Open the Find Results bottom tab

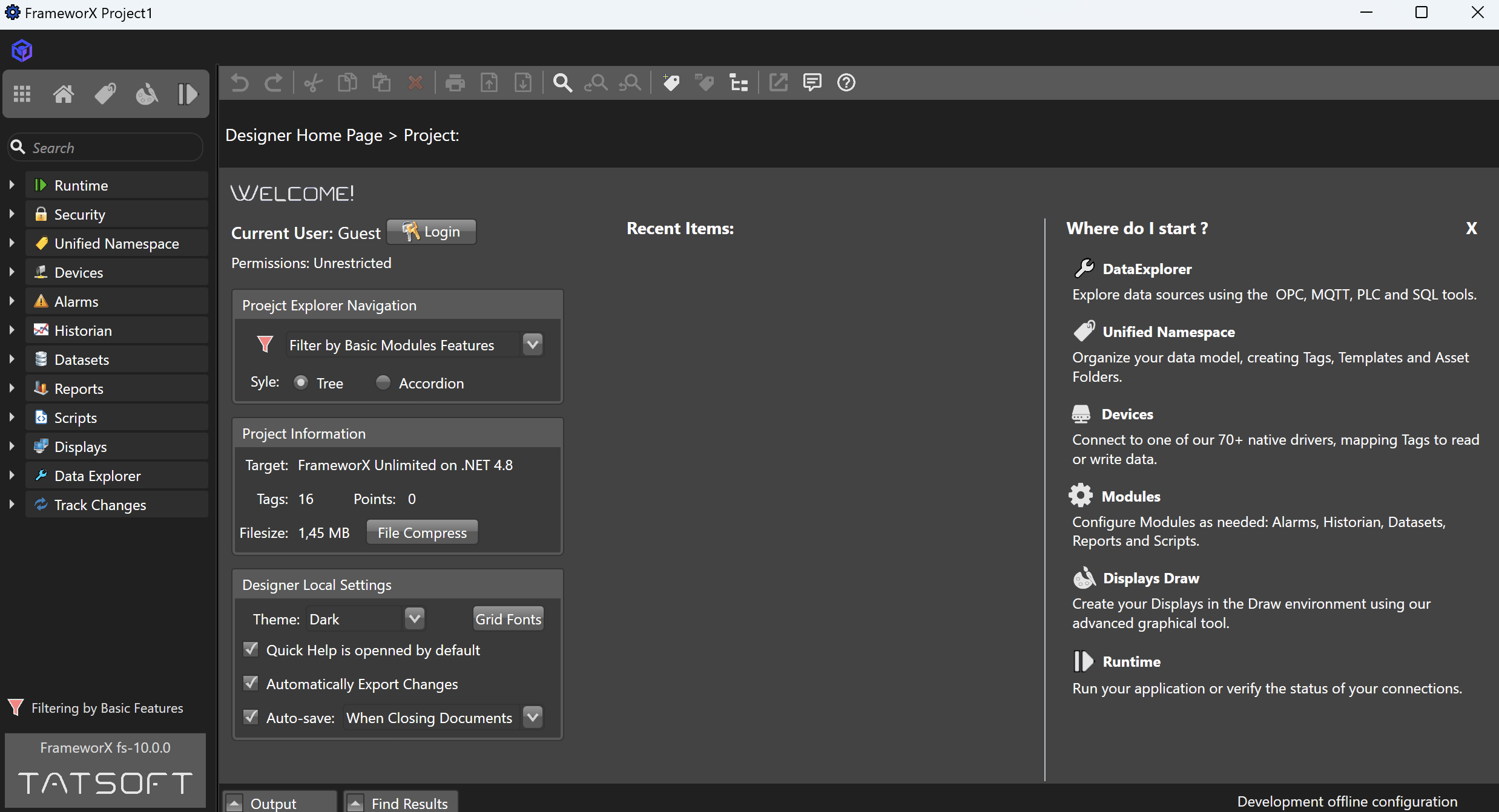point(401,802)
